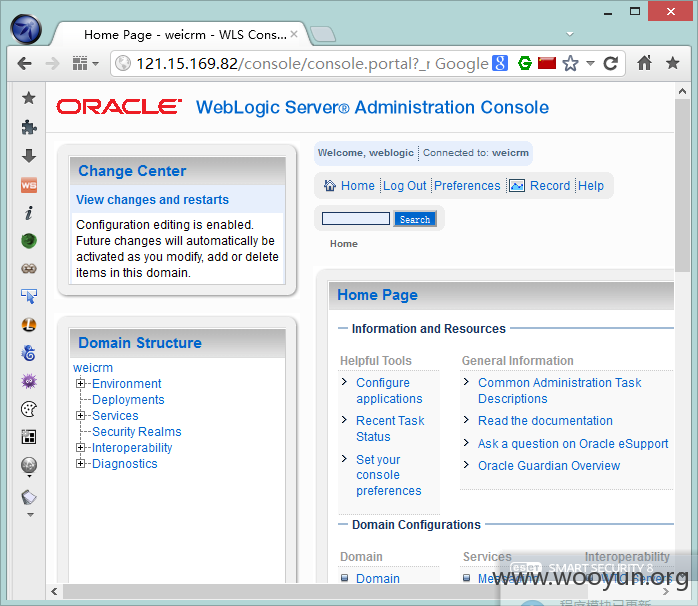Go to browser home page icon
The height and width of the screenshot is (606, 698).
click(645, 63)
